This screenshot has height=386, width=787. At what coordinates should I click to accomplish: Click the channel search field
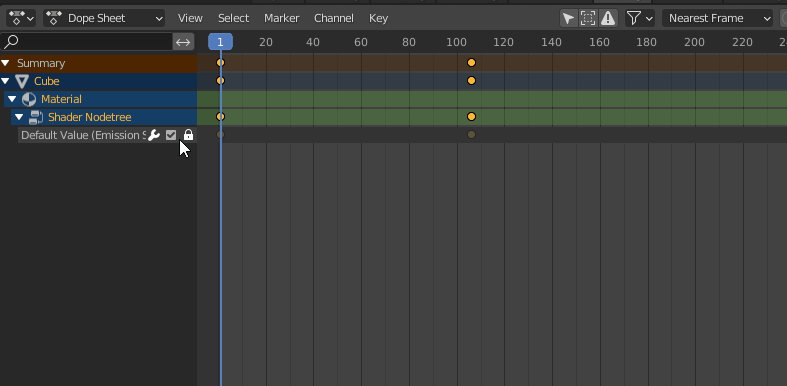click(x=86, y=42)
